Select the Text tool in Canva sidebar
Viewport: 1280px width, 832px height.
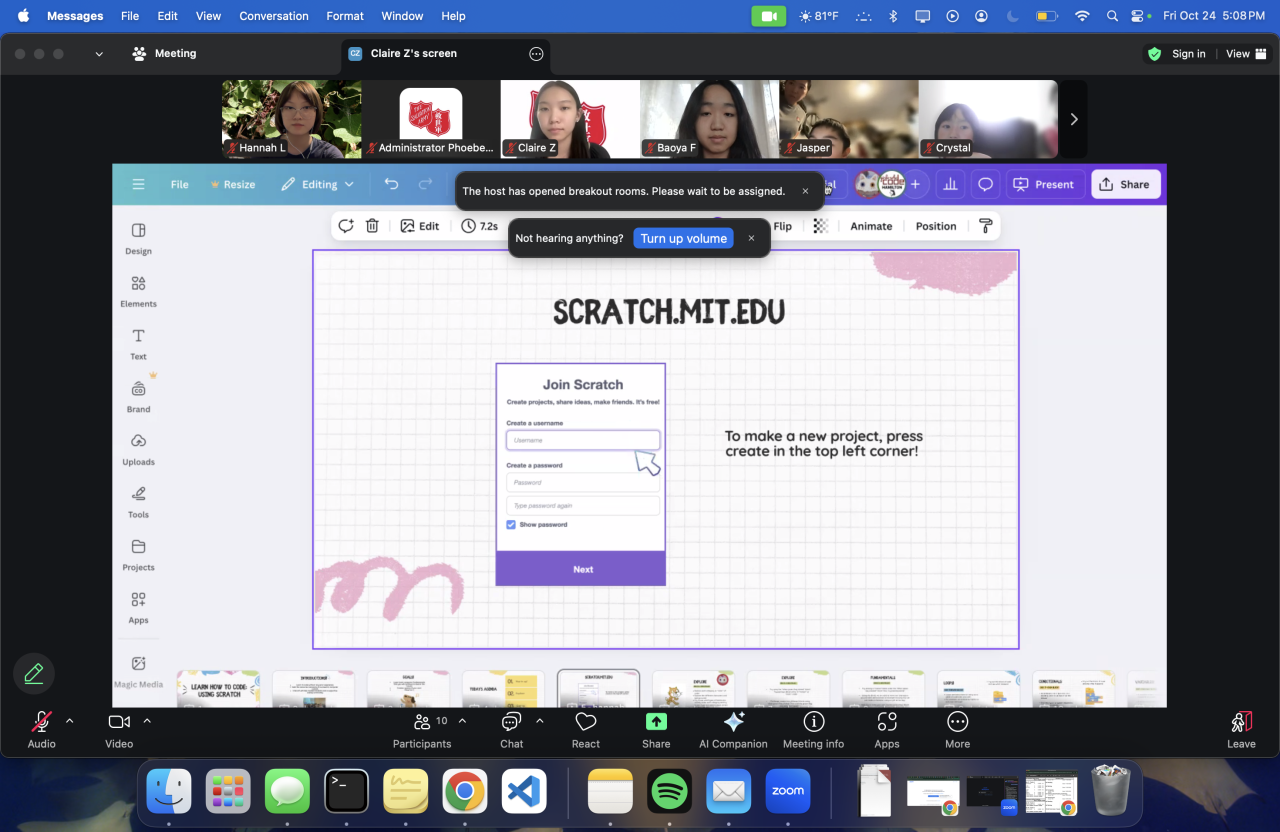click(x=139, y=344)
